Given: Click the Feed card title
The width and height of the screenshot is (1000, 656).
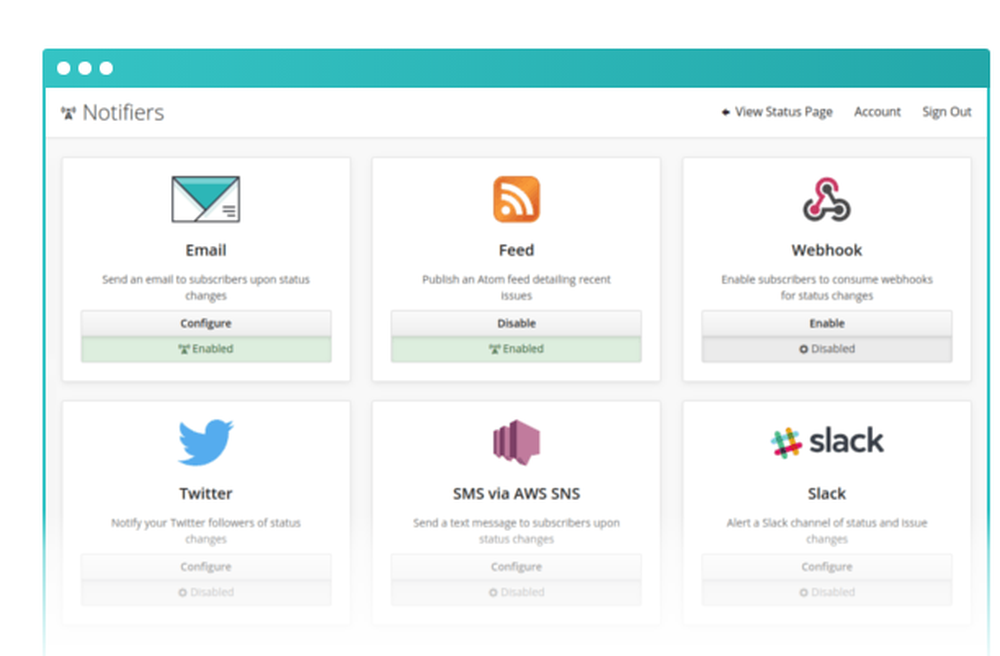Looking at the screenshot, I should click(x=517, y=250).
